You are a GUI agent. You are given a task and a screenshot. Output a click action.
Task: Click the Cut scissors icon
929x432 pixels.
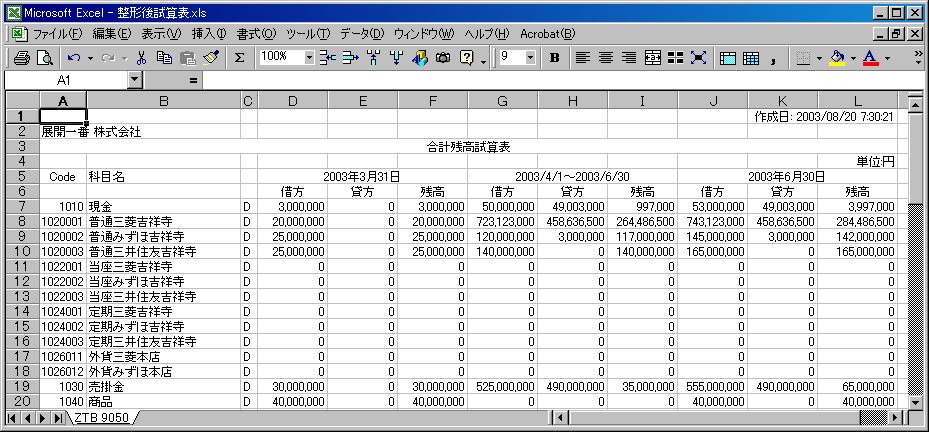click(141, 57)
